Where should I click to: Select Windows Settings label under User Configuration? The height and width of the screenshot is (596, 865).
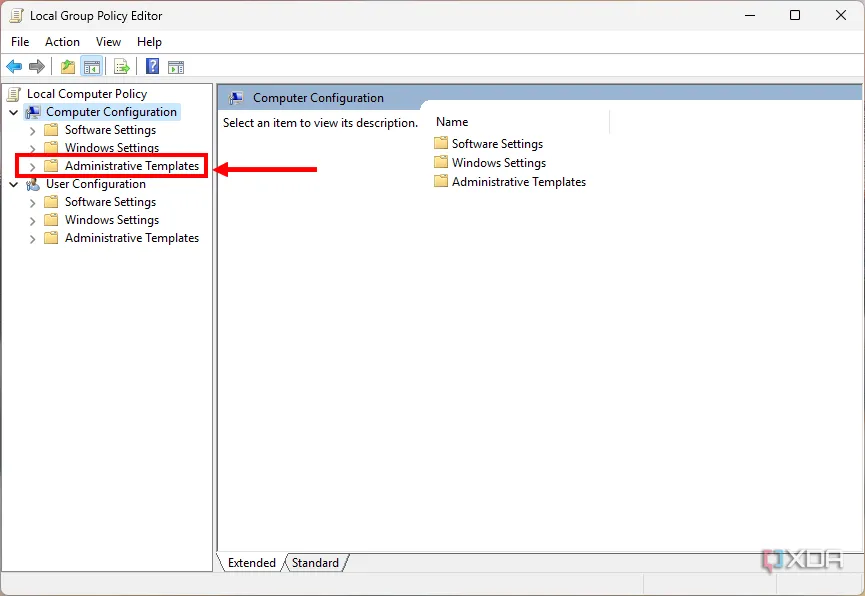pos(112,220)
